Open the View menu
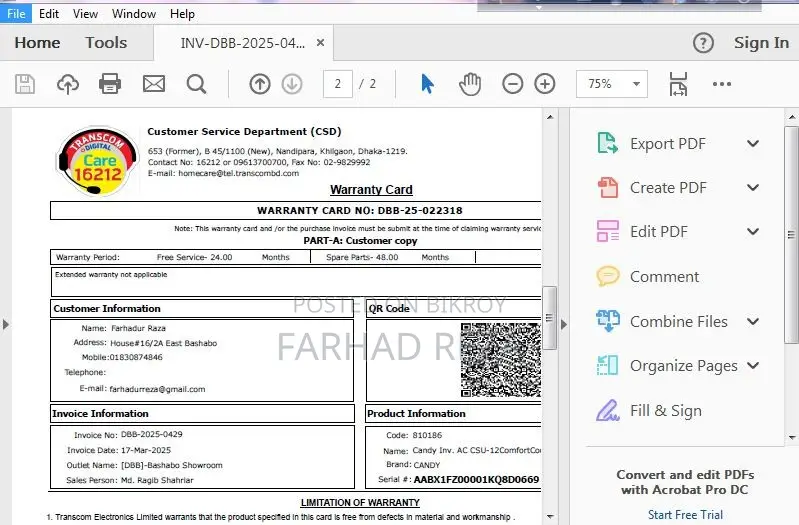The image size is (799, 525). click(85, 14)
